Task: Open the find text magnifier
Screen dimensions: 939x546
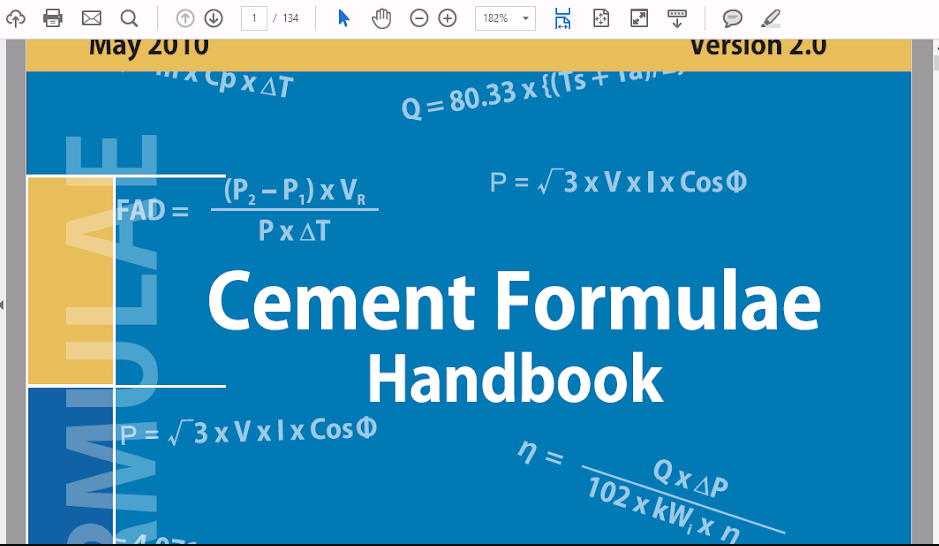Action: click(129, 18)
